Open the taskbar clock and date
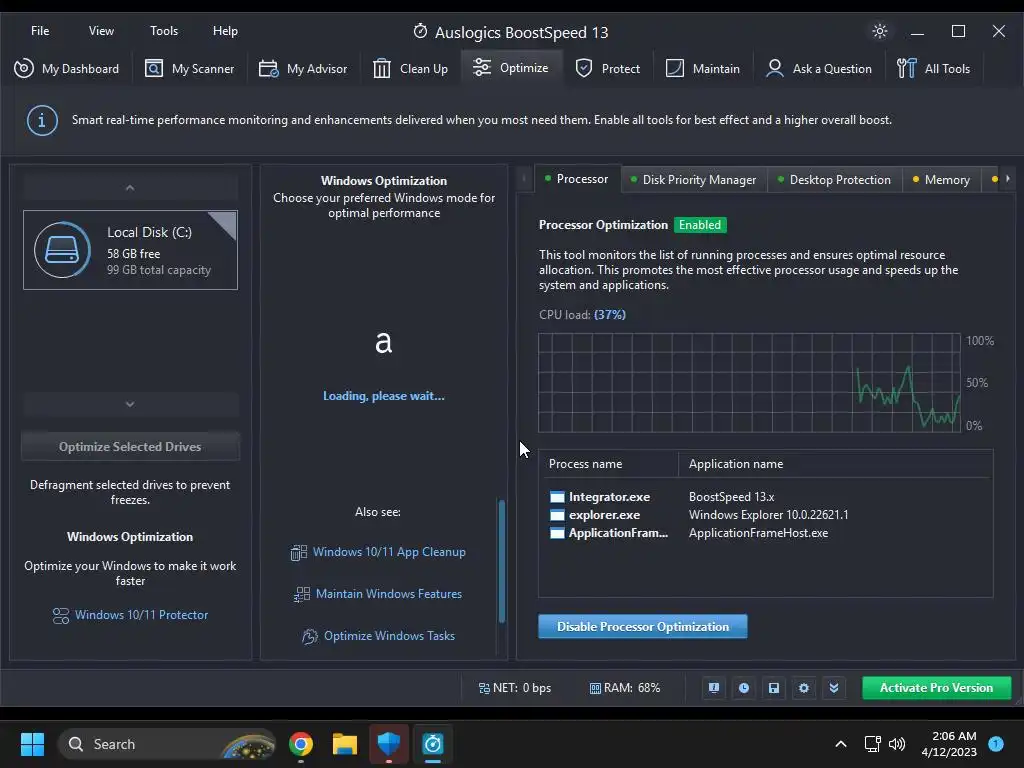 coord(949,744)
